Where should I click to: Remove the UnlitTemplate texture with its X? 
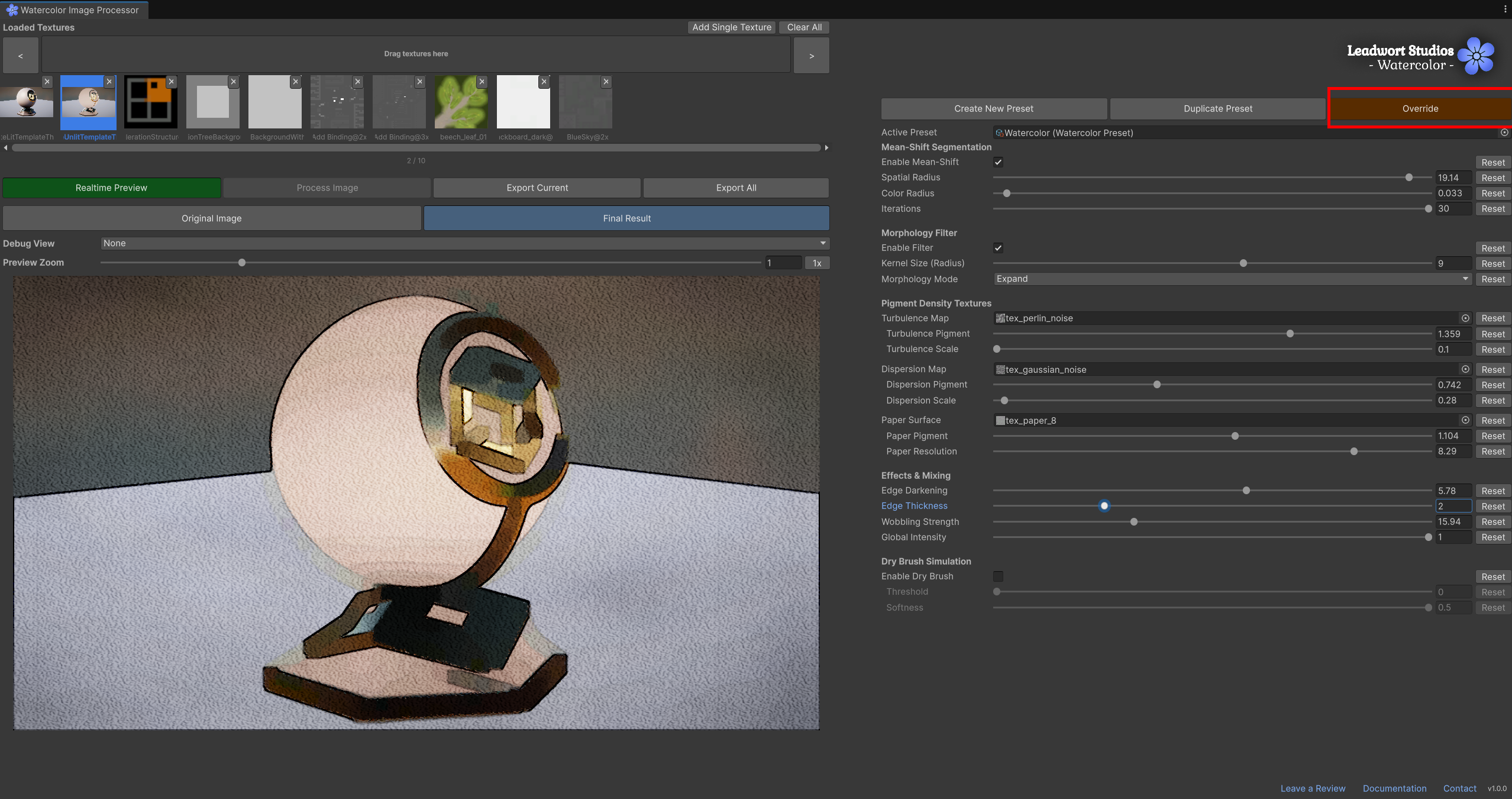point(109,82)
